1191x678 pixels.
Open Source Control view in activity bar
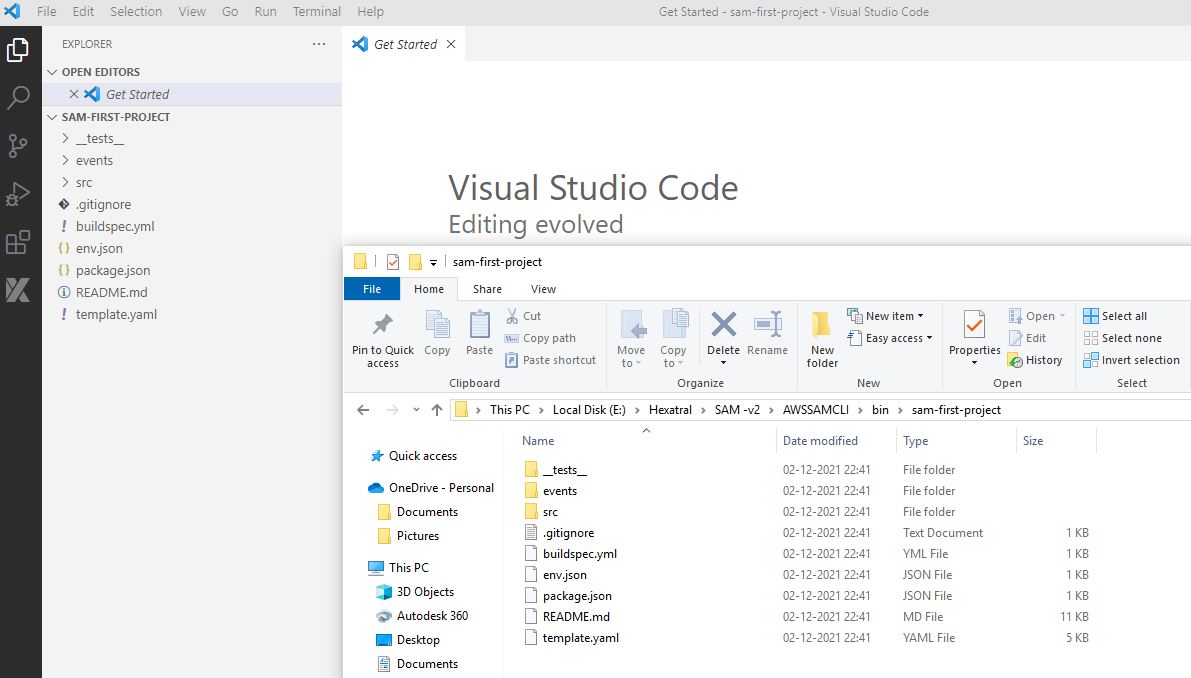18,146
